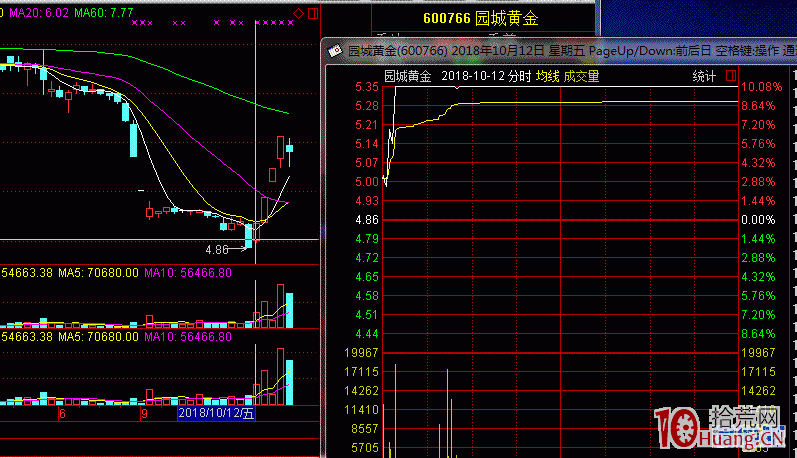Screen dimensions: 797x458
Task: Click the 10.08% limit-up percentage label
Action: (x=761, y=87)
